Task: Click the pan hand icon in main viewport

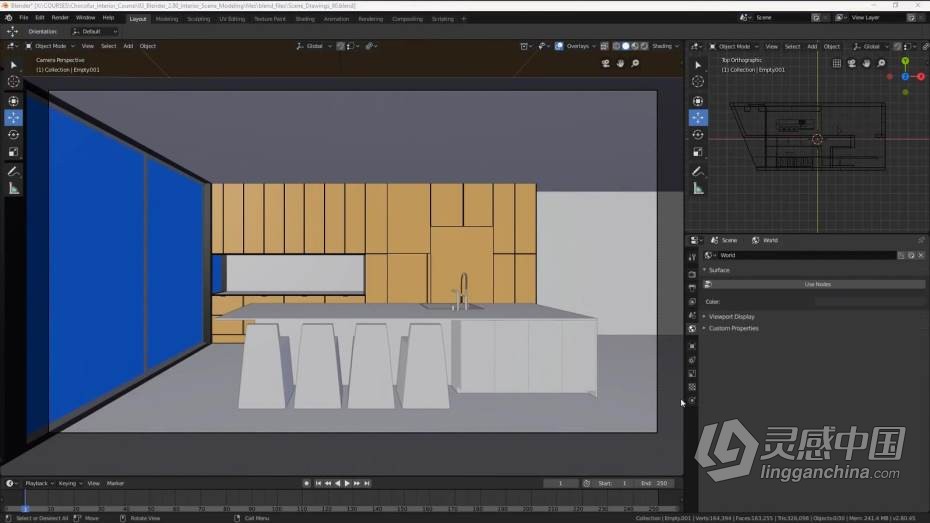Action: click(620, 63)
